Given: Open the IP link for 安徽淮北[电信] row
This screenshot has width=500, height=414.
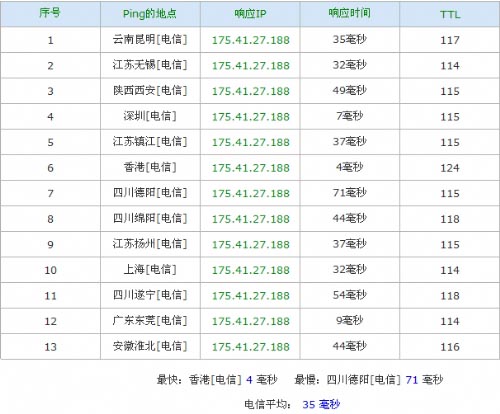Looking at the screenshot, I should click(x=251, y=347).
